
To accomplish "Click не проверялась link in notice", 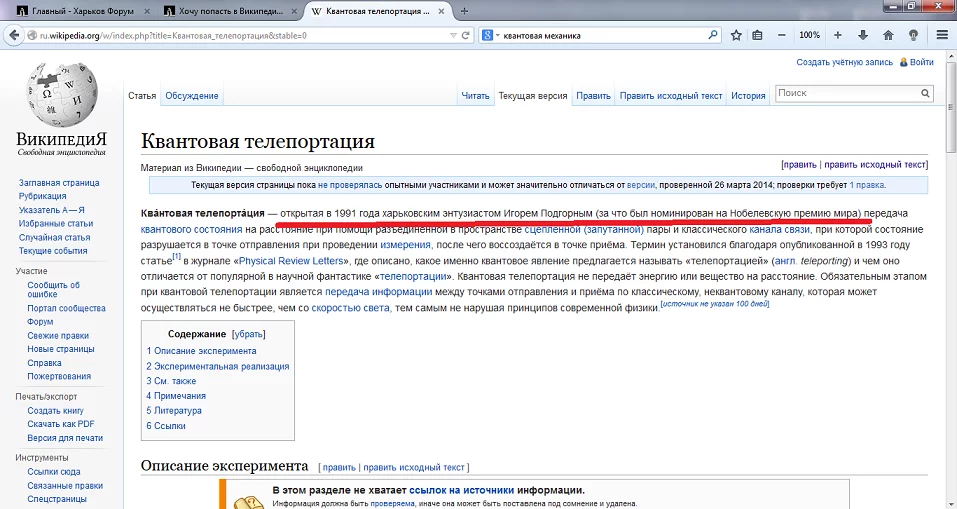I will point(350,185).
